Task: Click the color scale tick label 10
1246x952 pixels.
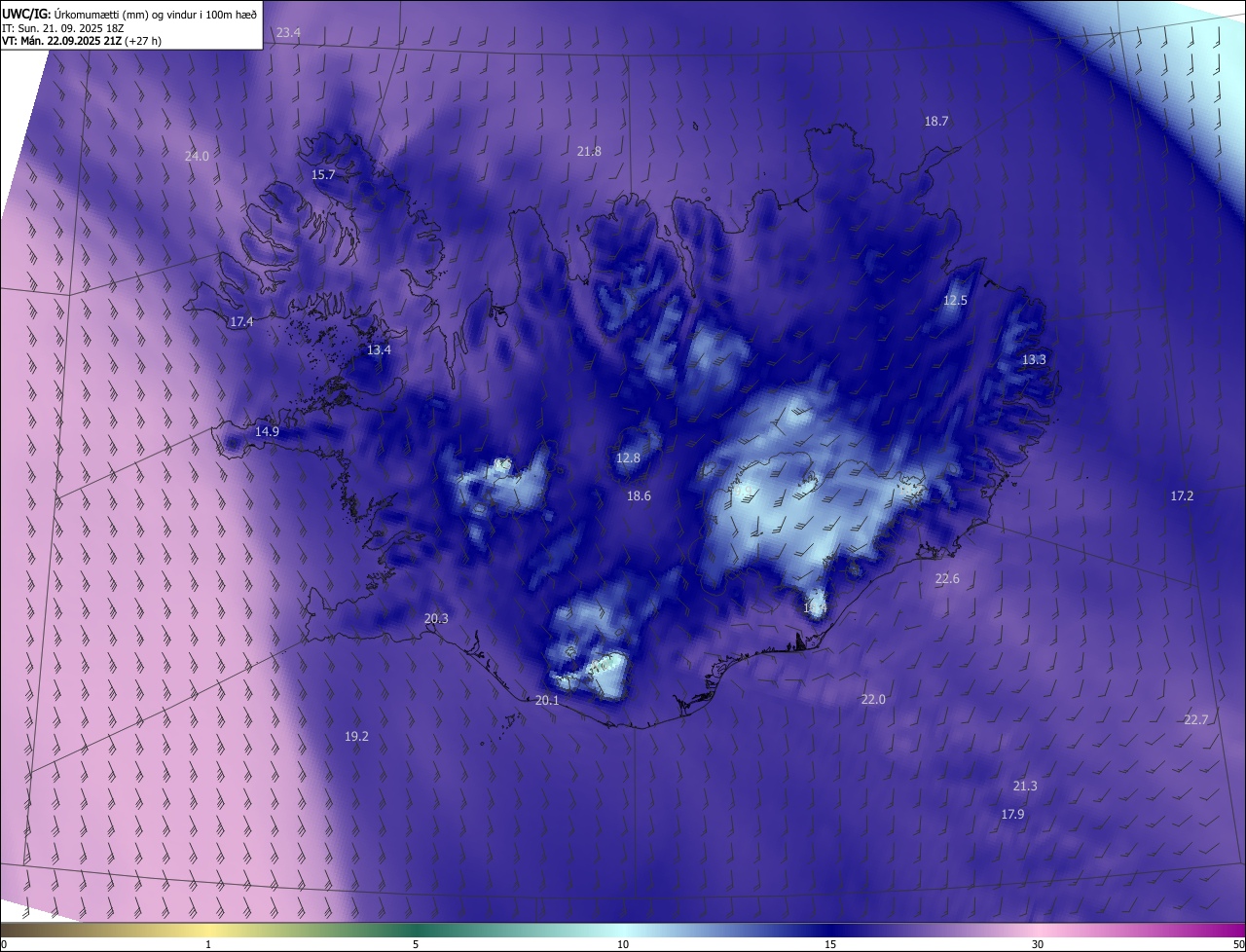Action: coord(623,945)
